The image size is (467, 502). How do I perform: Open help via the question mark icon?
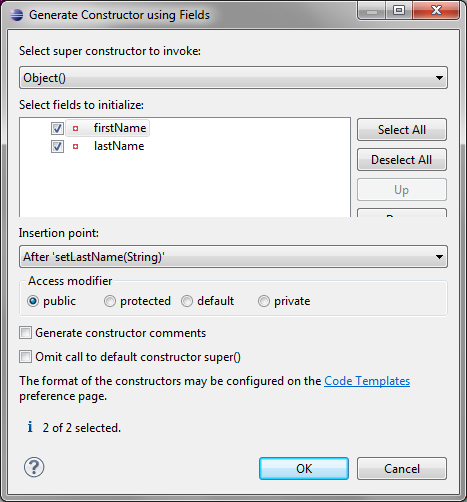click(34, 467)
